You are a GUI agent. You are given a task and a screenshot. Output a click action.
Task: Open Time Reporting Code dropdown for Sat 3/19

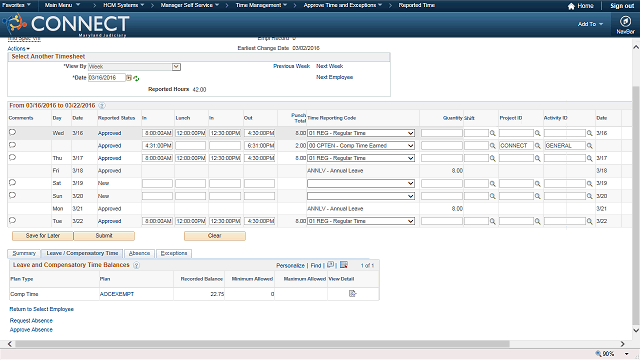coord(361,184)
